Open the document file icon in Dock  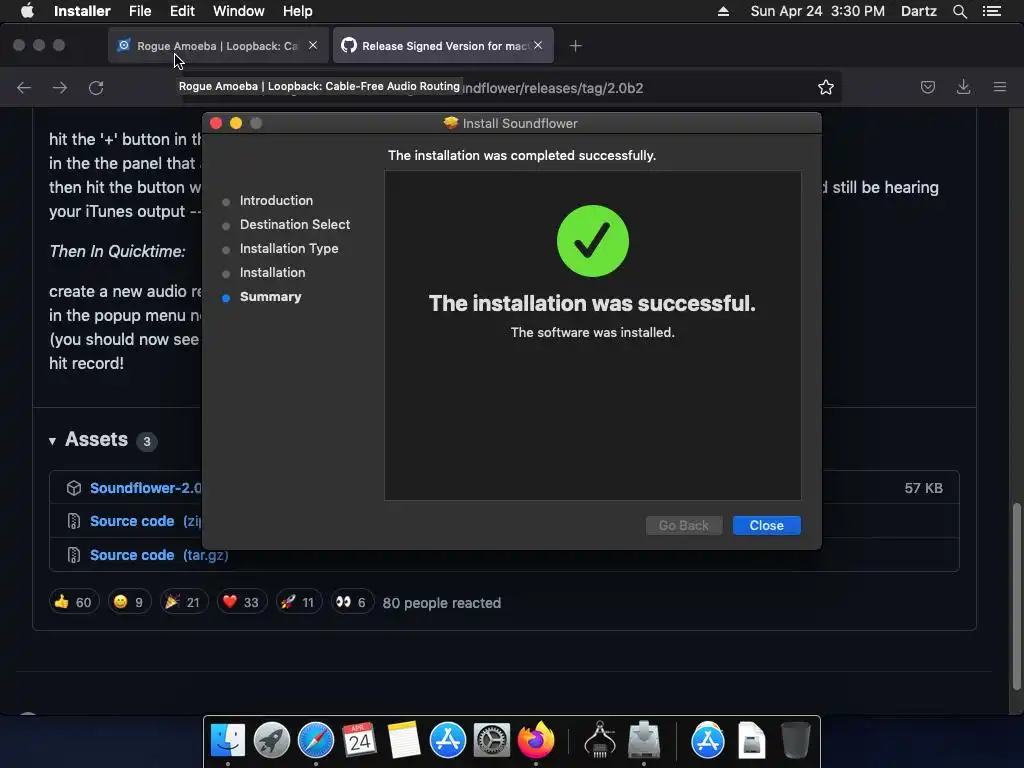tap(752, 740)
